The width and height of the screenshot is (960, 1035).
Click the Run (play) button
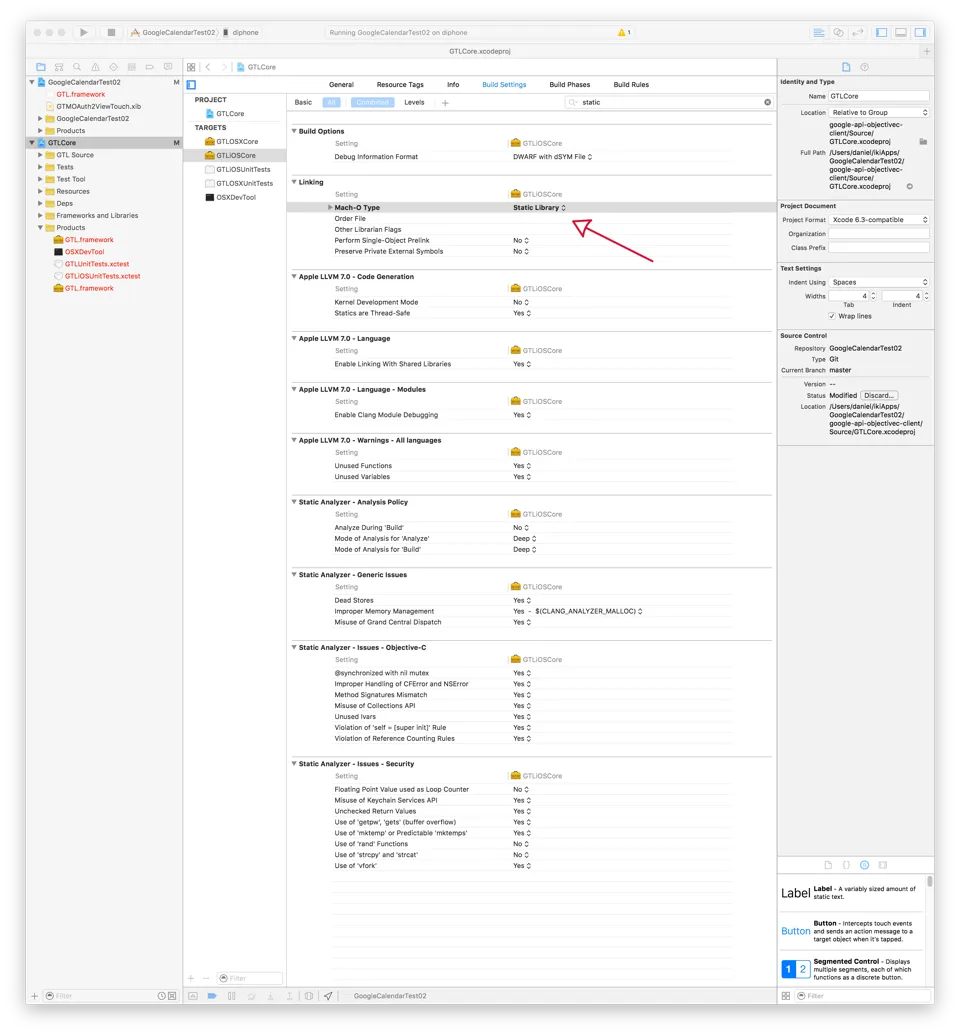[83, 32]
